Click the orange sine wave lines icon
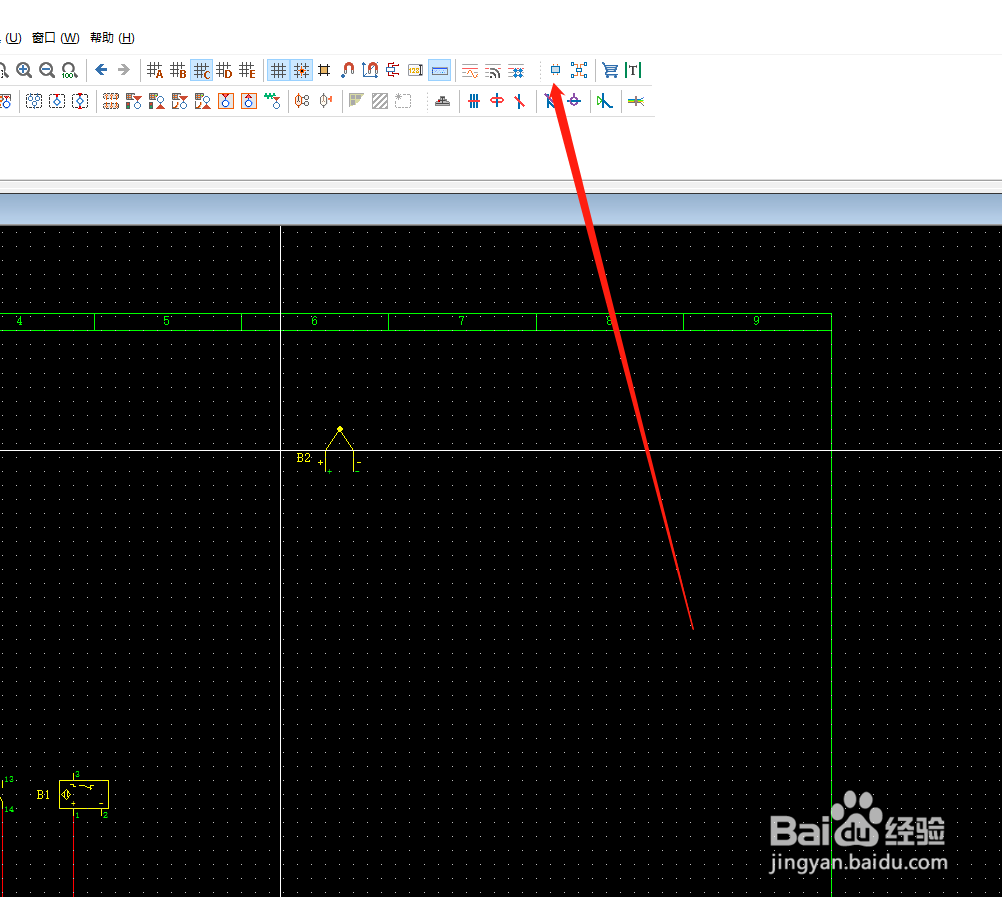 click(x=470, y=70)
